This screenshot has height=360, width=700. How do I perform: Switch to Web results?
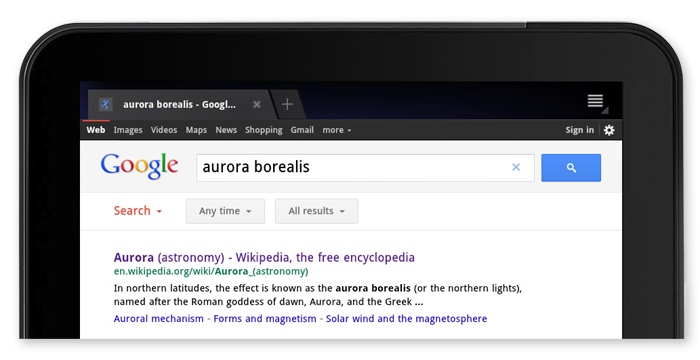[x=96, y=130]
